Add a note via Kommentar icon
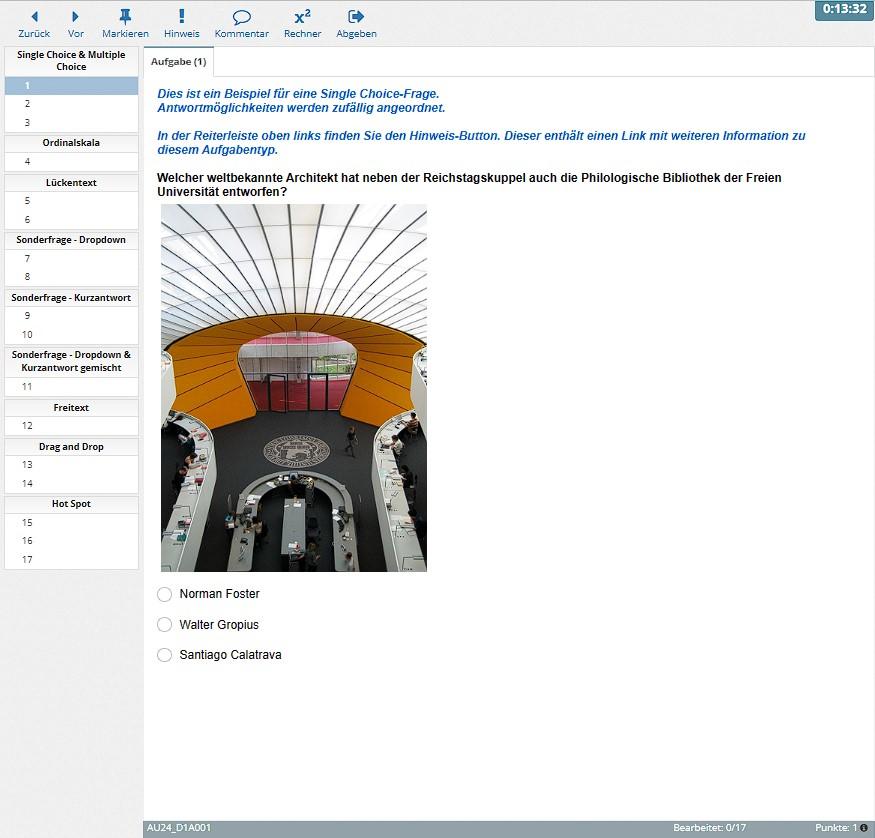 pos(241,17)
